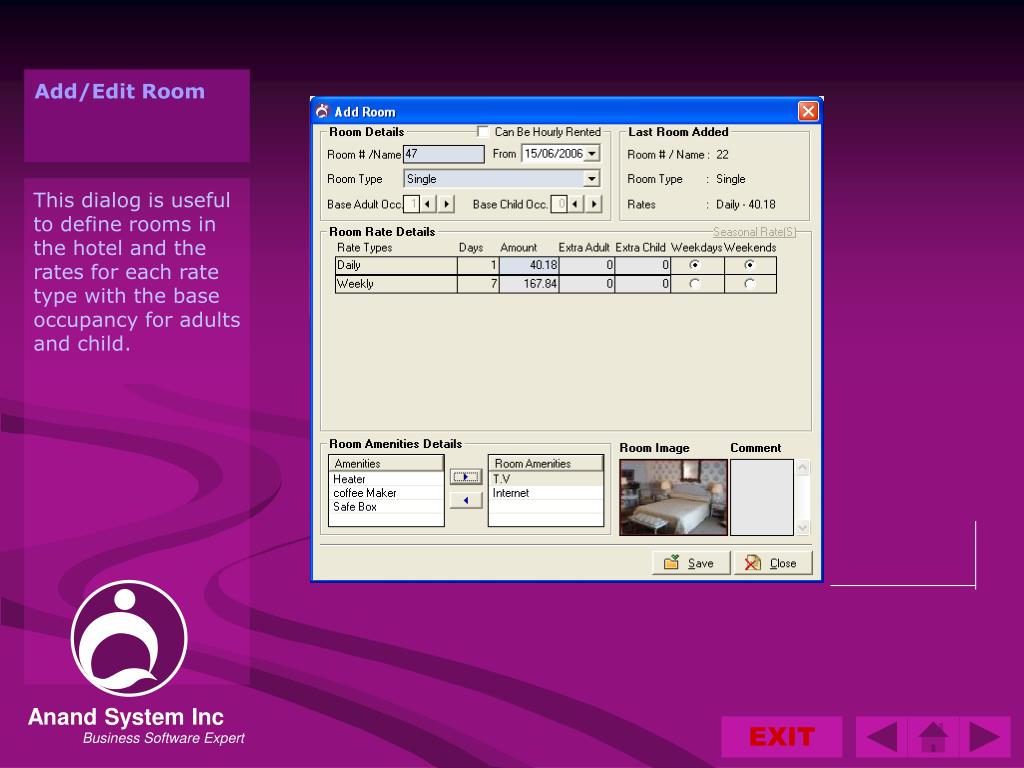Viewport: 1024px width, 768px height.
Task: Click the Save button
Action: [691, 563]
